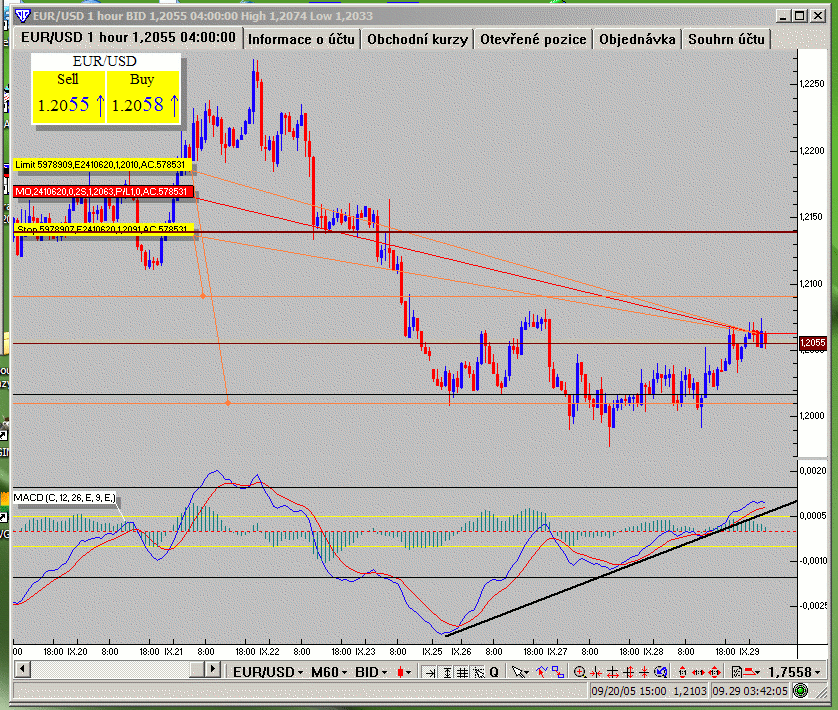Open the BID price type dropdown

371,672
